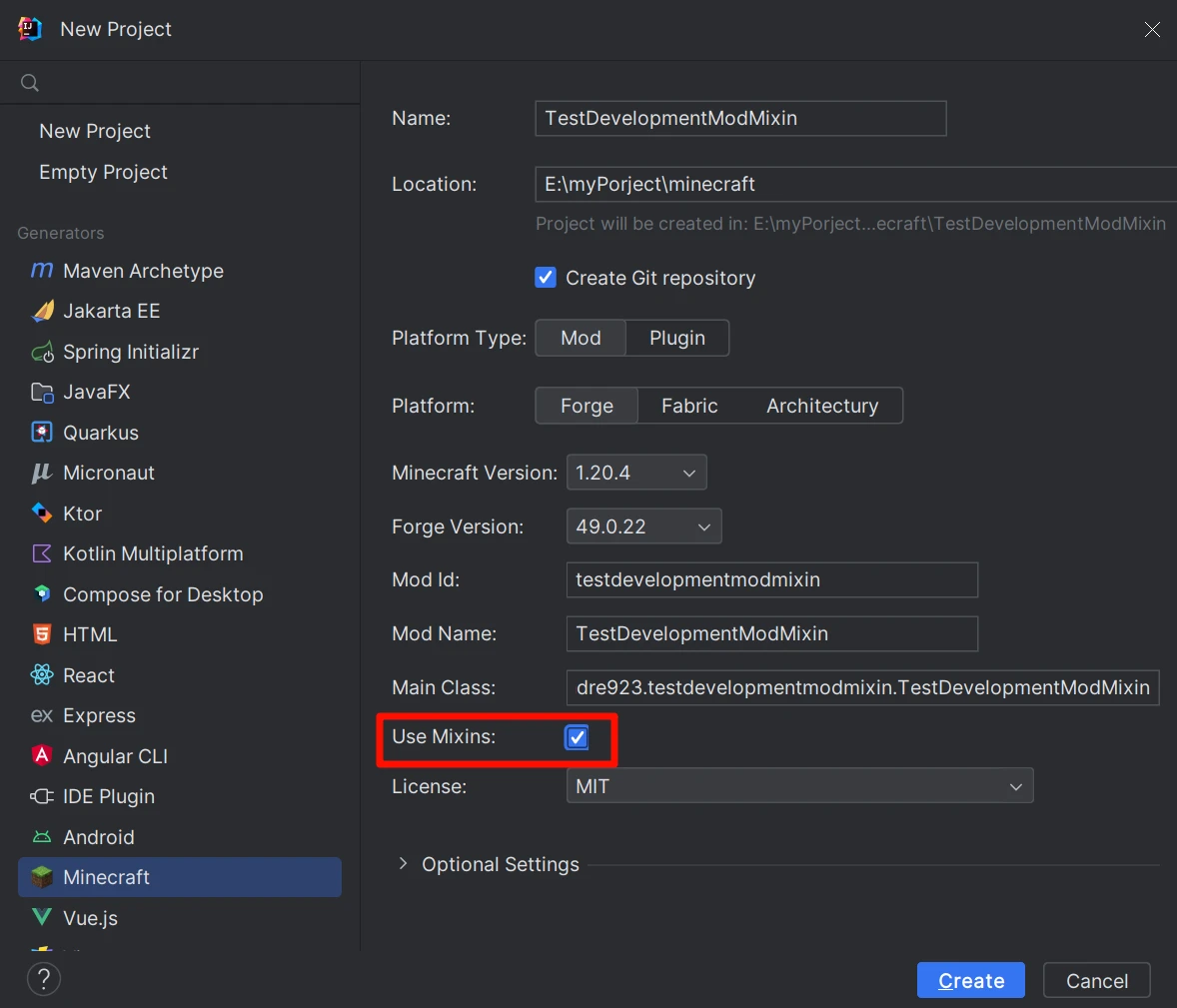Click the Spring Initializr icon
1177x1008 pixels.
click(42, 352)
